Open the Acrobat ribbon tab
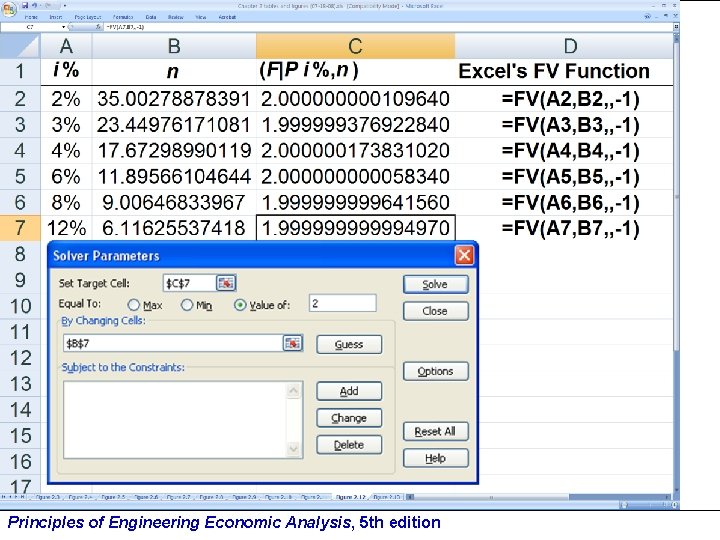The height and width of the screenshot is (540, 720). [227, 17]
